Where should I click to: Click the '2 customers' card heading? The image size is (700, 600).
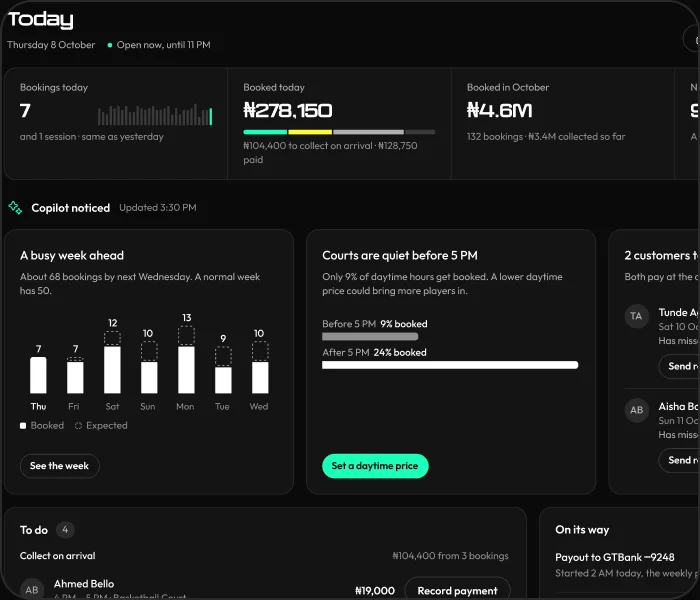(x=661, y=255)
